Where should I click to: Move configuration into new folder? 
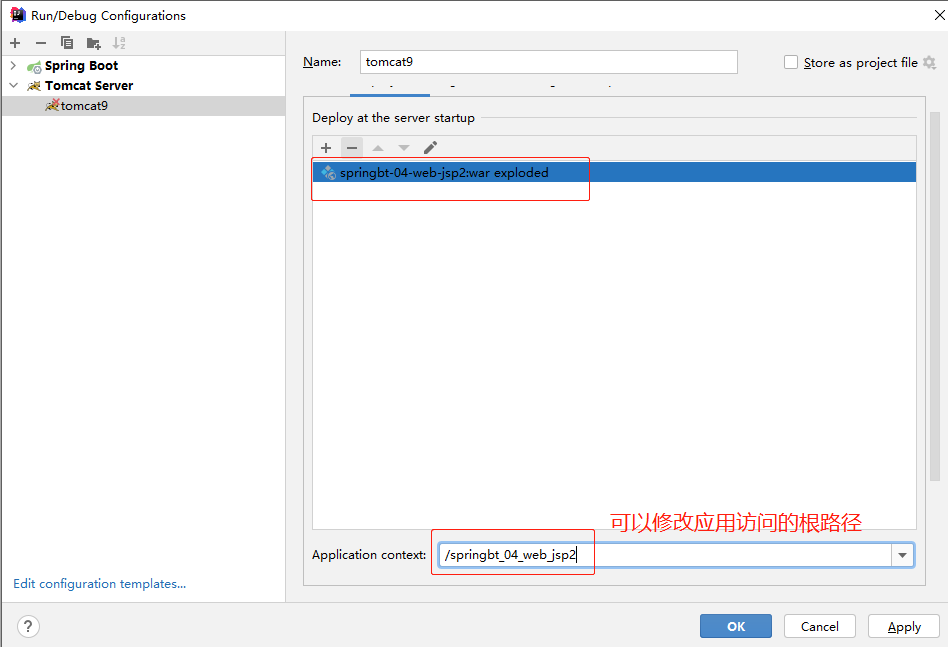tap(93, 43)
